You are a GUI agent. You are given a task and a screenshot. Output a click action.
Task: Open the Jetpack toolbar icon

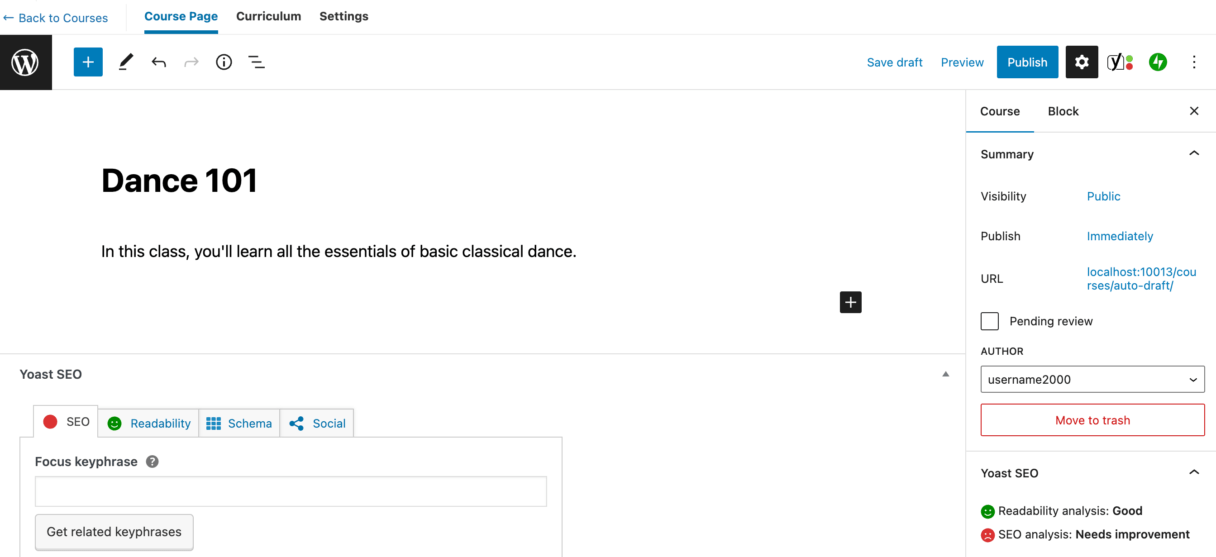point(1158,62)
